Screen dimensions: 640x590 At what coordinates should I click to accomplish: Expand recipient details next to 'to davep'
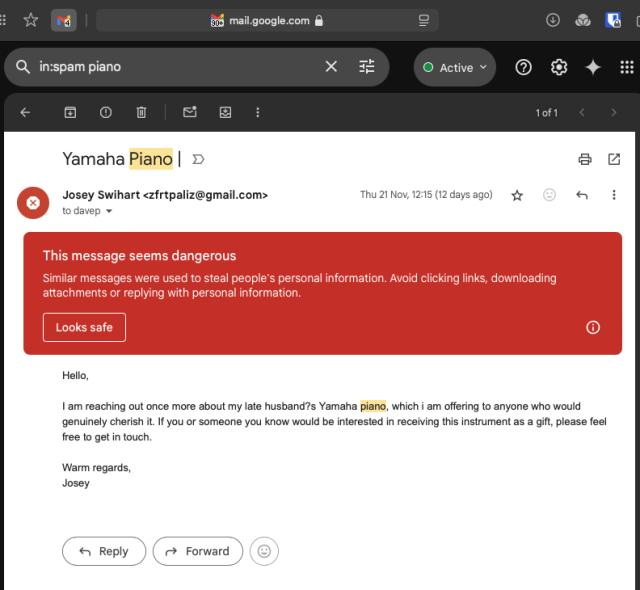109,212
